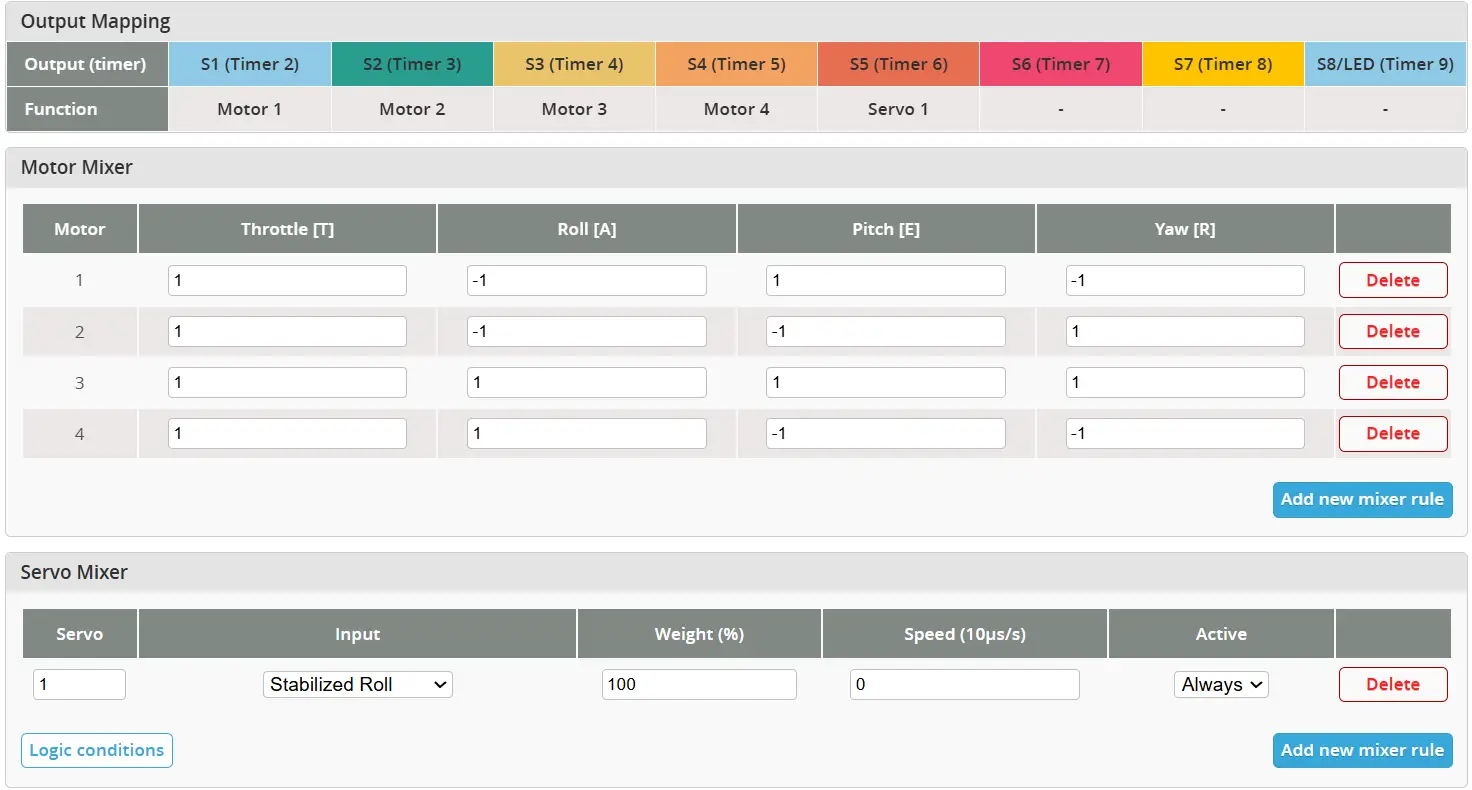
Task: Open Logic conditions
Action: [x=97, y=750]
